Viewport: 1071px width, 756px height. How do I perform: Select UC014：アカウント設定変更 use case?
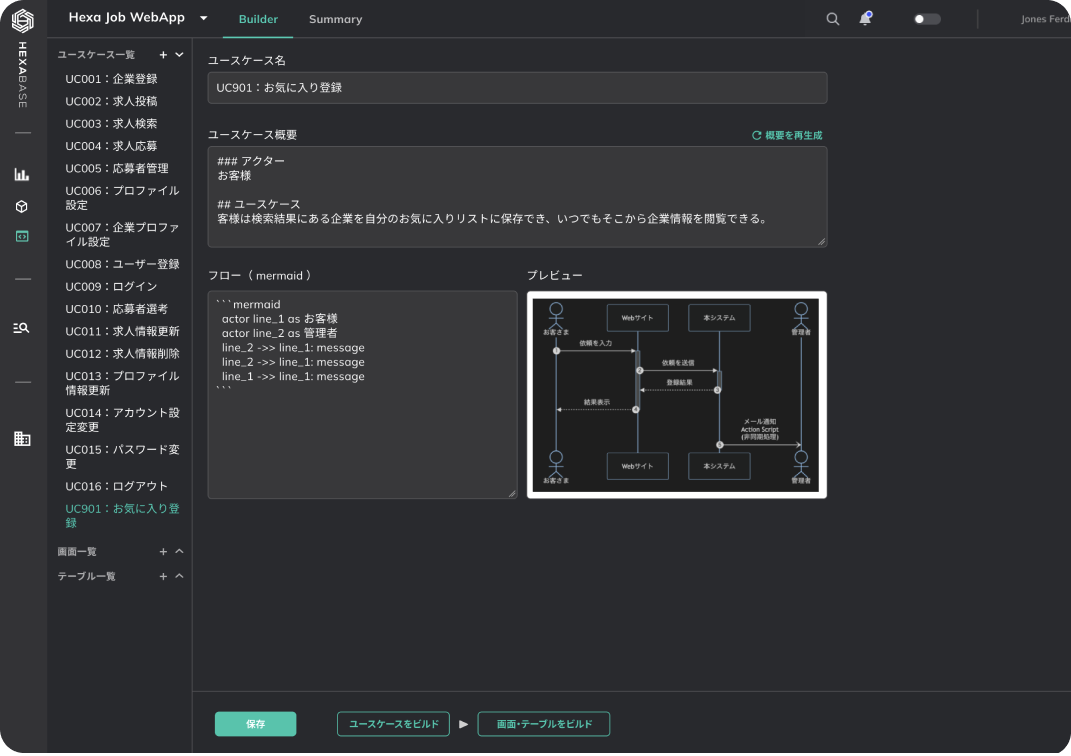tap(122, 420)
